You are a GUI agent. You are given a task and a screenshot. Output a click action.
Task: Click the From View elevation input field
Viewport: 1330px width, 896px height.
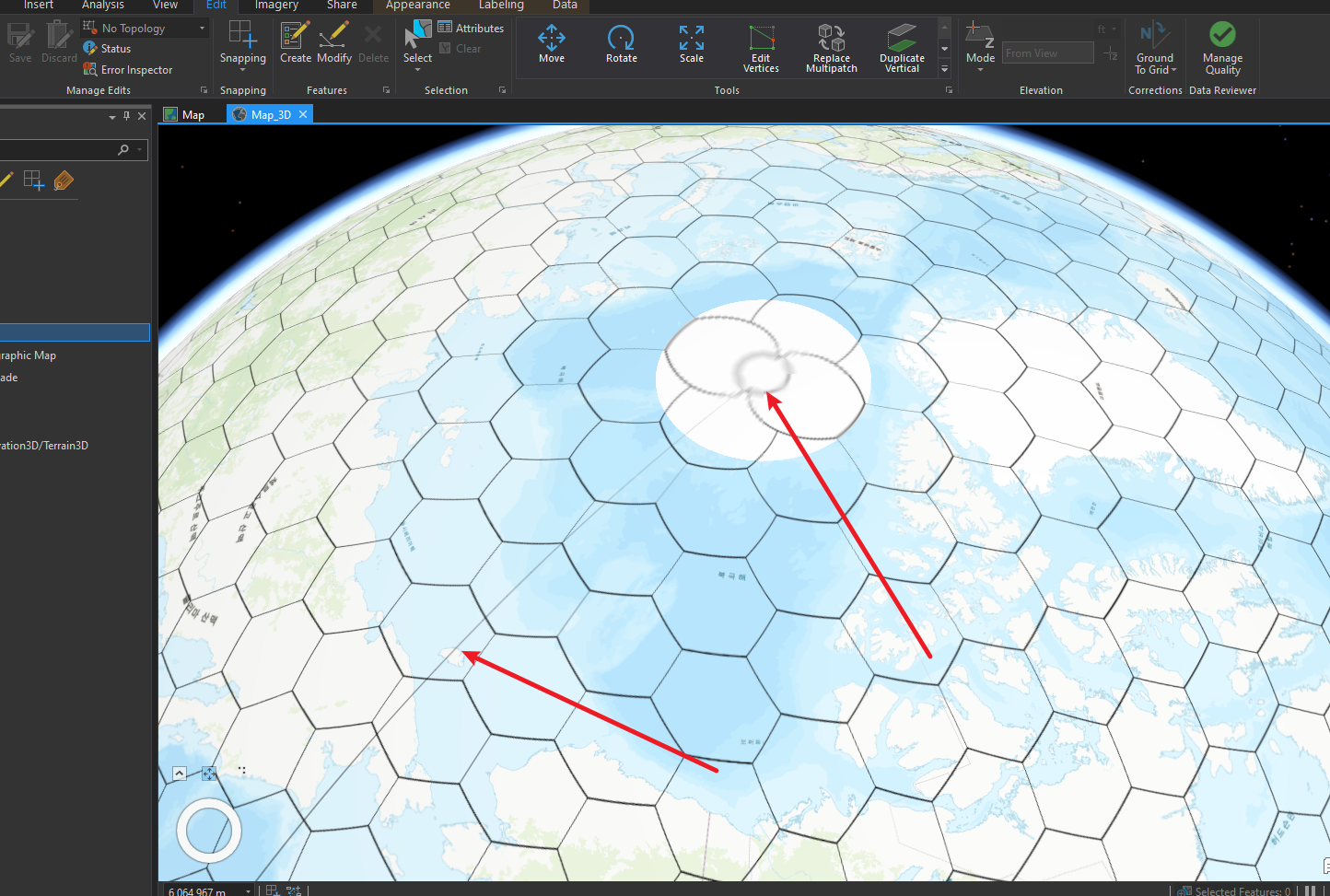(x=1047, y=53)
